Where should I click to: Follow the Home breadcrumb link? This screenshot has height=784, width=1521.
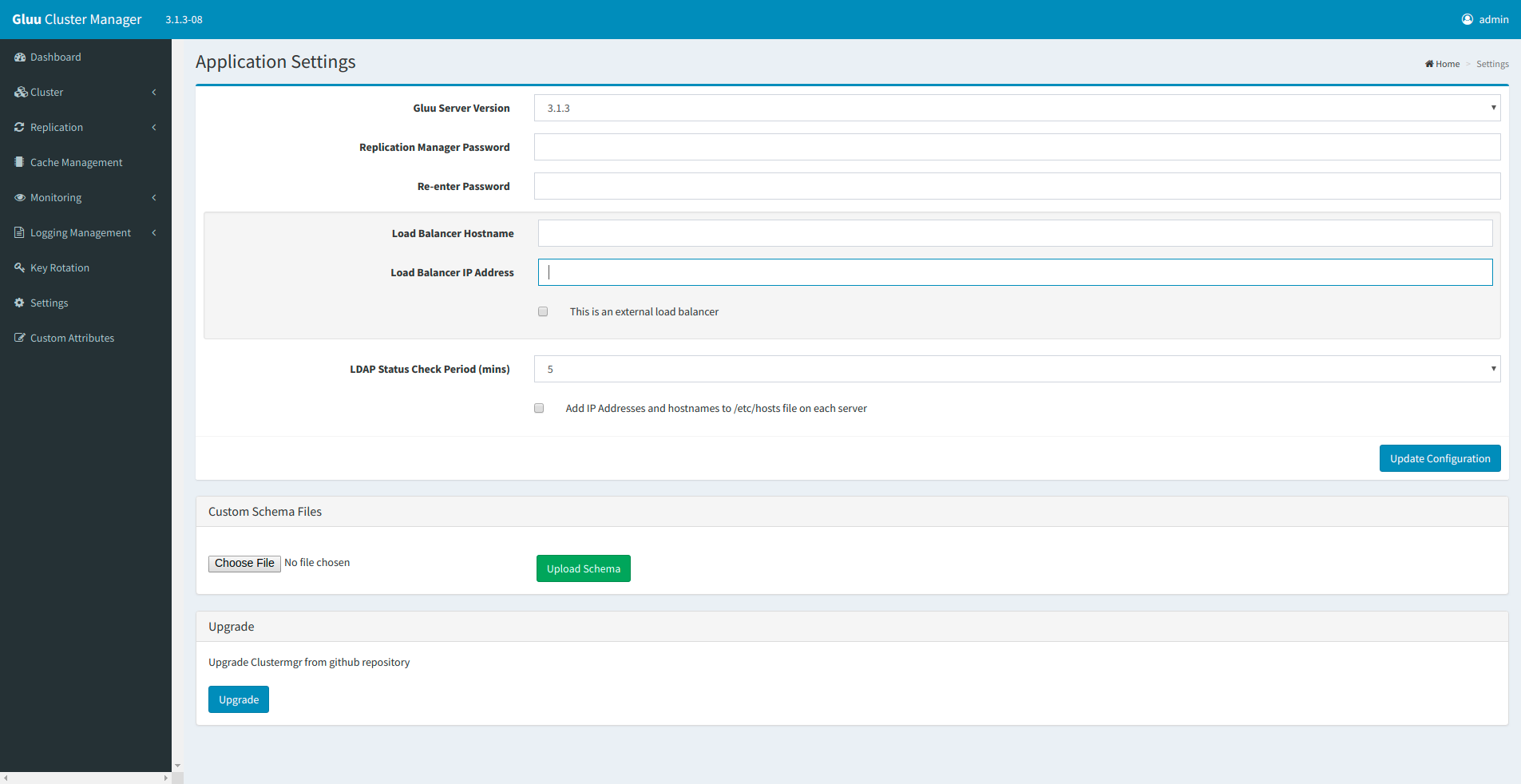[x=1443, y=64]
